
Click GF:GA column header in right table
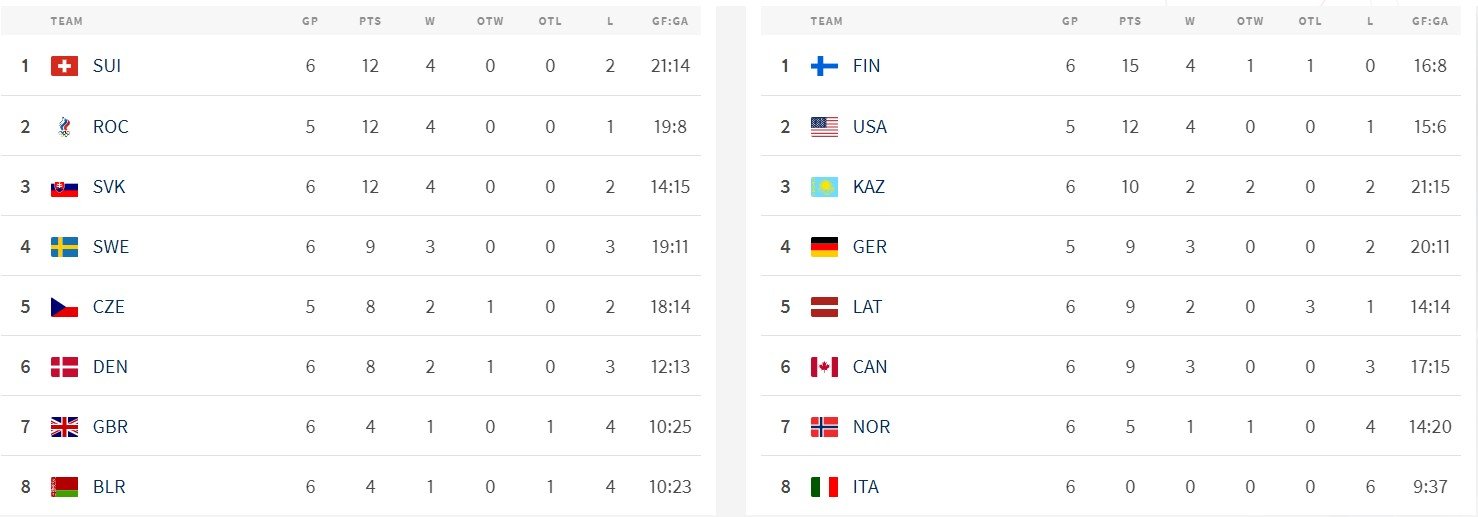point(1430,21)
